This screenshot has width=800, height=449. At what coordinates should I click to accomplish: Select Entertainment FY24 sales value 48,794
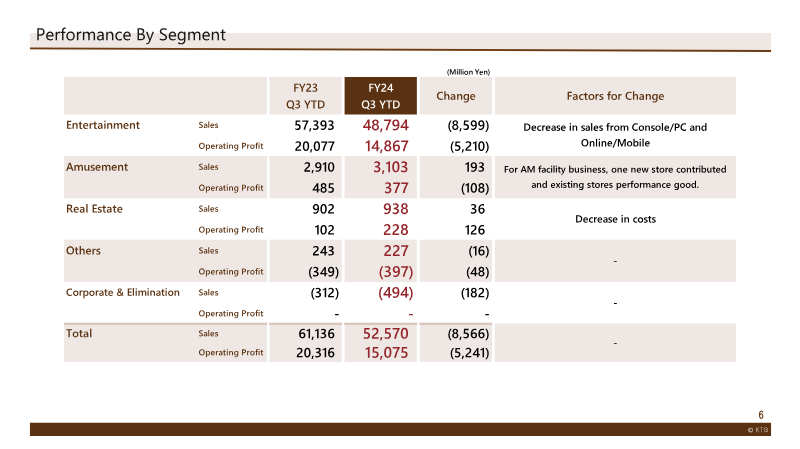pos(386,125)
